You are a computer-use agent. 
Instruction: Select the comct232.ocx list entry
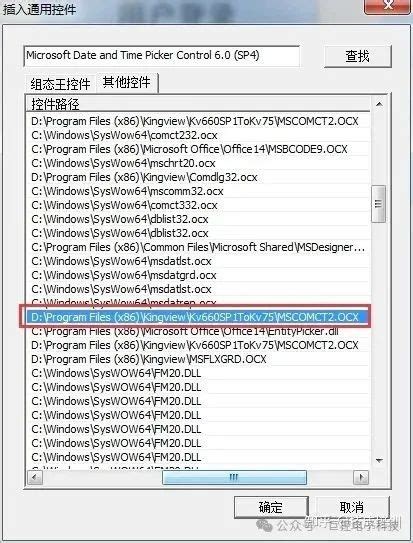click(x=124, y=135)
